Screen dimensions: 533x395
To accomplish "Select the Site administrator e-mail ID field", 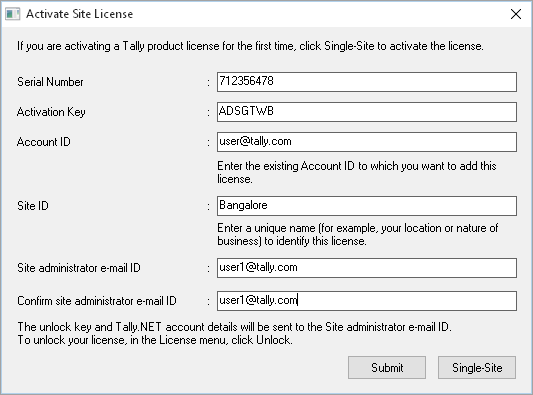I will [367, 268].
